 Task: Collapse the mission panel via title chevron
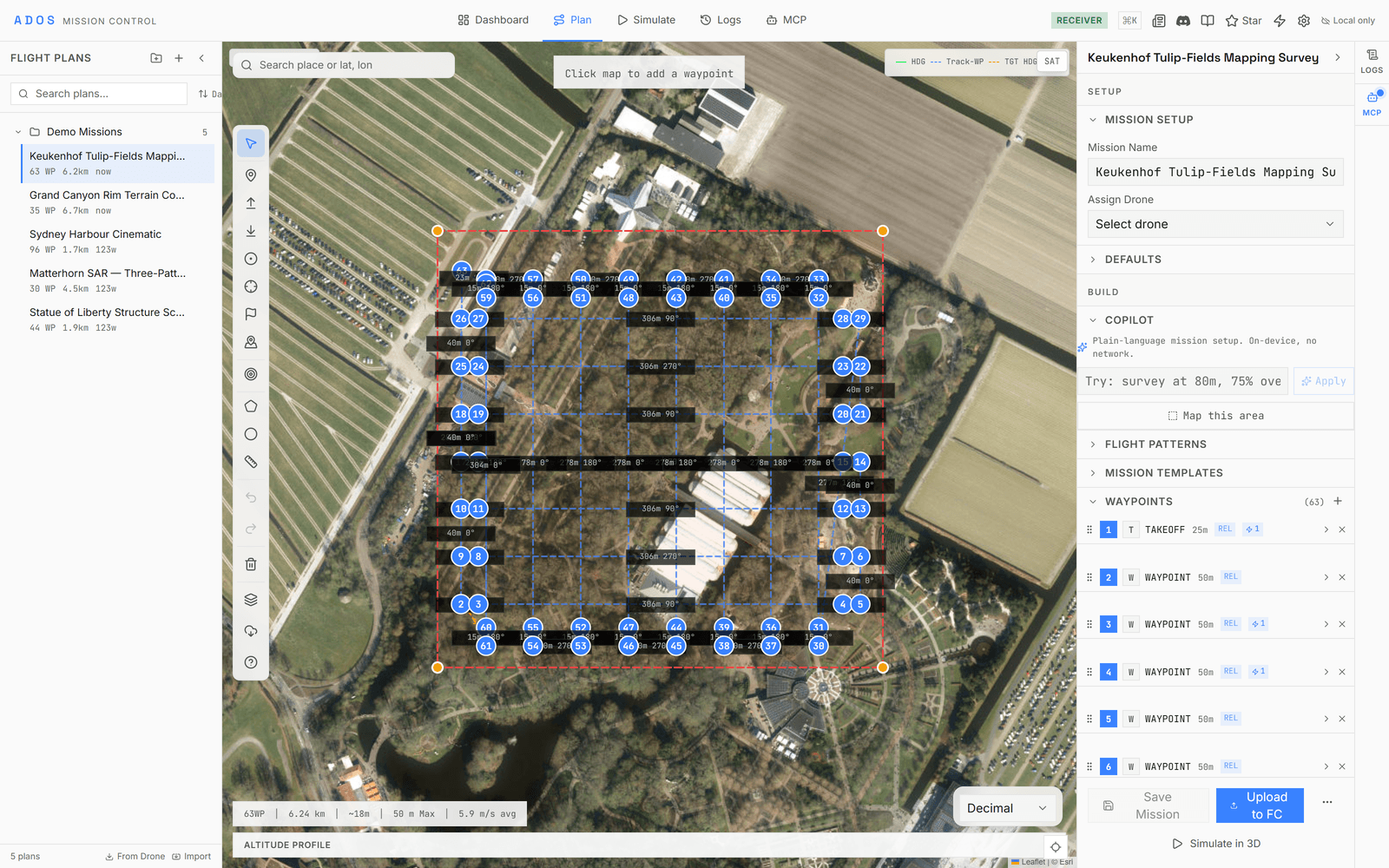click(x=1338, y=57)
